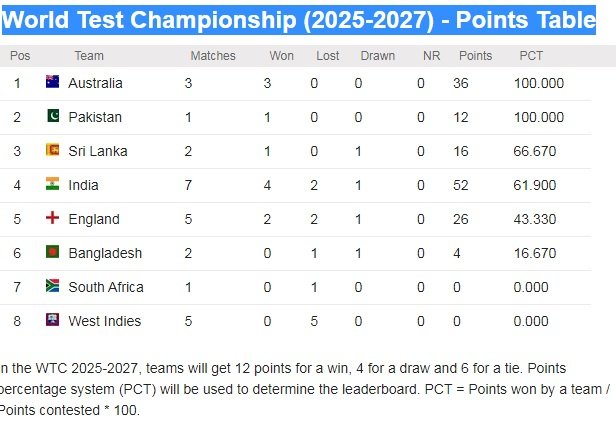Click the England flag icon
This screenshot has height=421, width=616.
pos(52,218)
